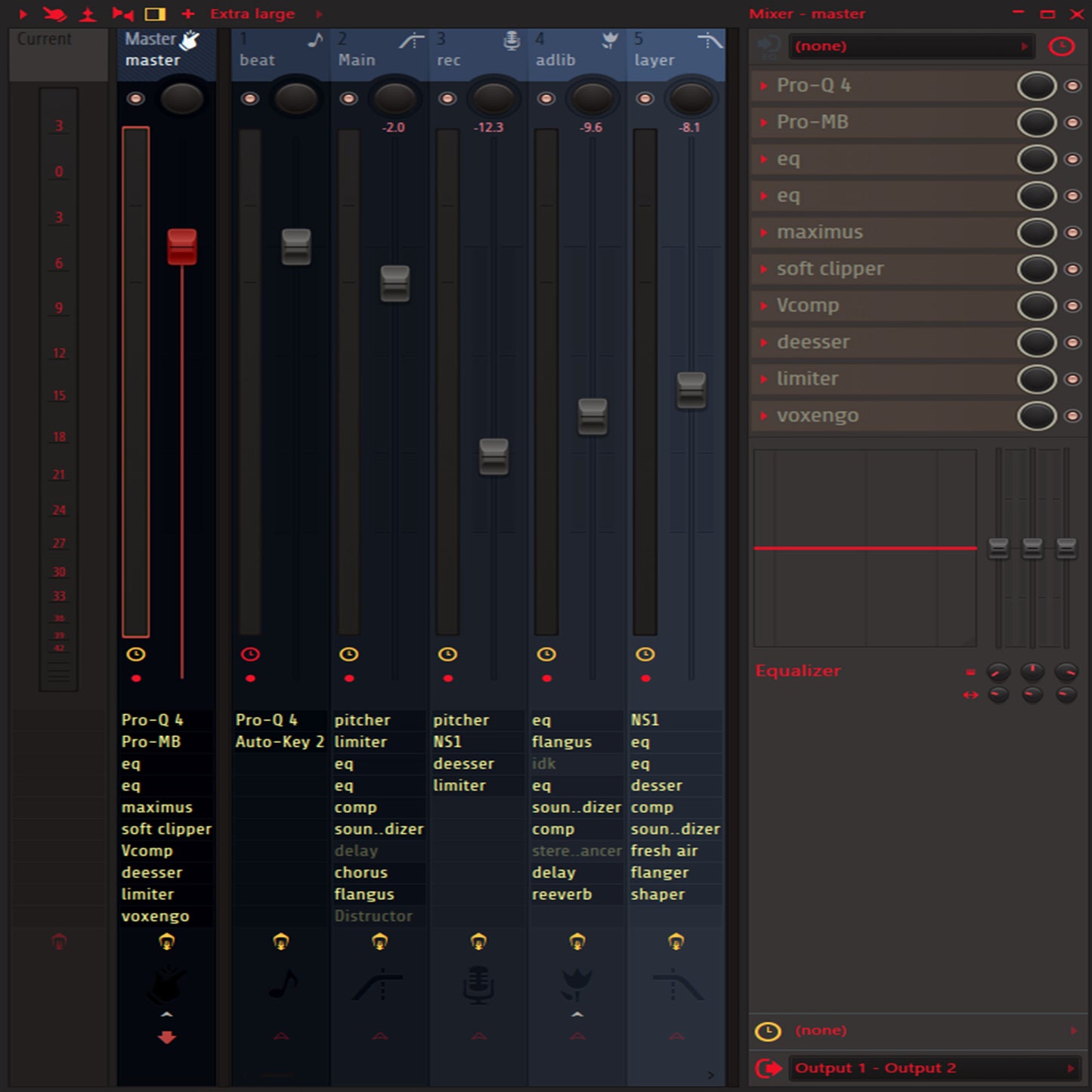Click effects enable icon under layer track

(676, 942)
